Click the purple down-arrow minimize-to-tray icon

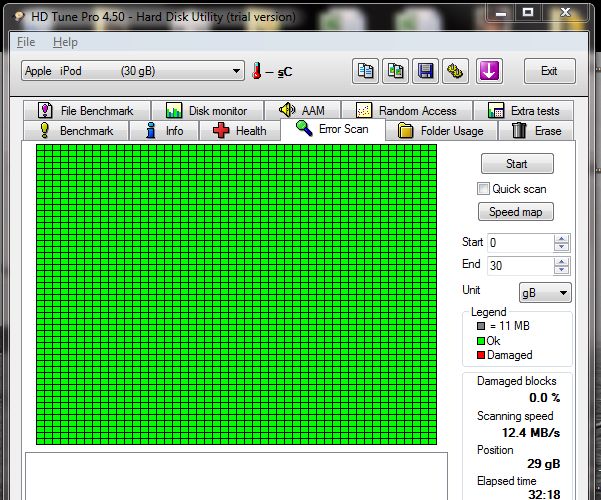[x=490, y=71]
